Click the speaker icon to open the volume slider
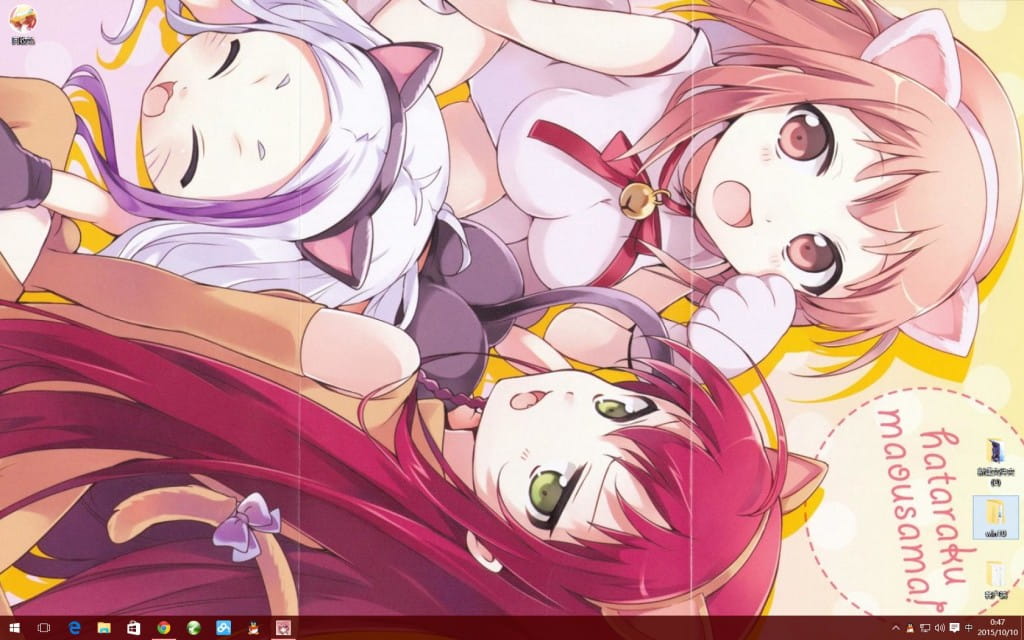Screen dimensions: 1024x640 940,630
